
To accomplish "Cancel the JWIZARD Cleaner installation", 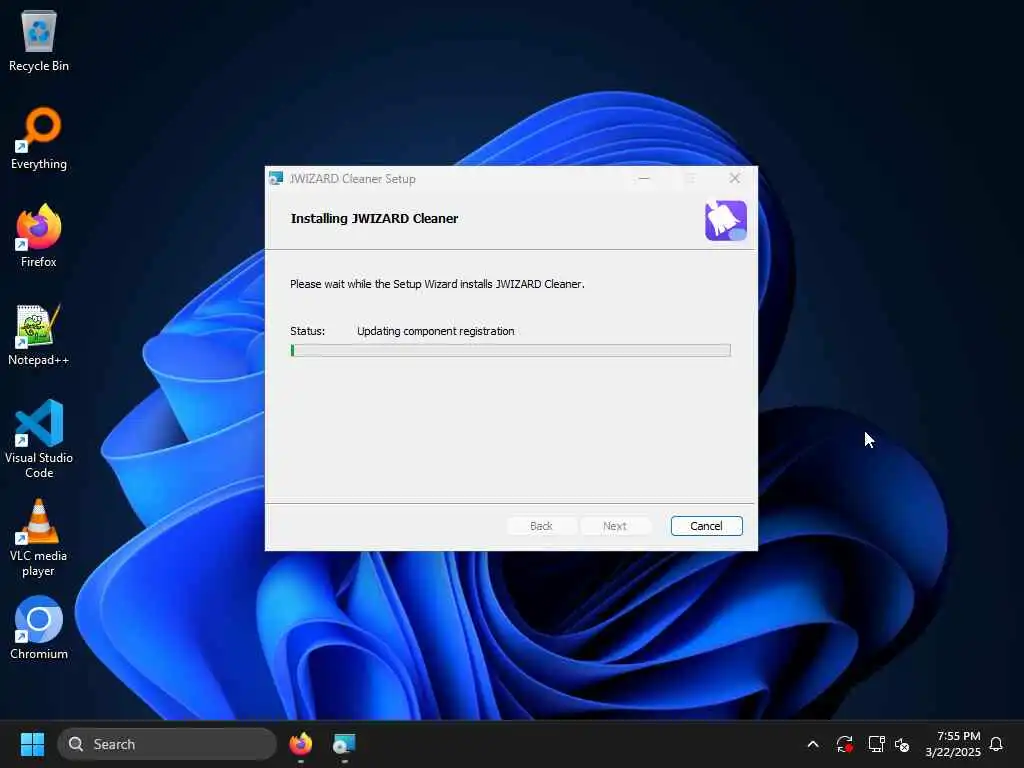I will pyautogui.click(x=707, y=526).
